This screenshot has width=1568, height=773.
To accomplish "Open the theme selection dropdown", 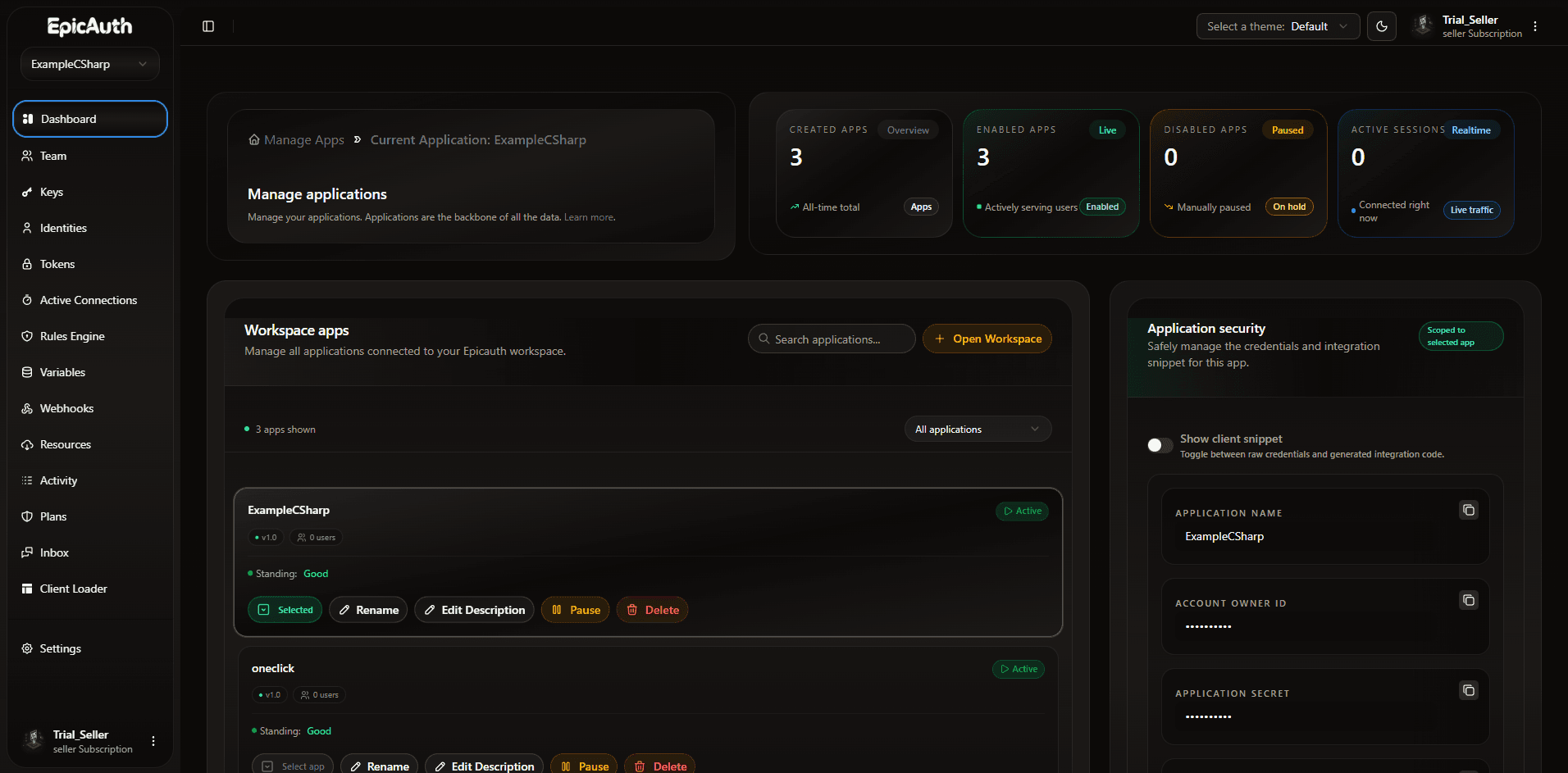I will 1277,26.
